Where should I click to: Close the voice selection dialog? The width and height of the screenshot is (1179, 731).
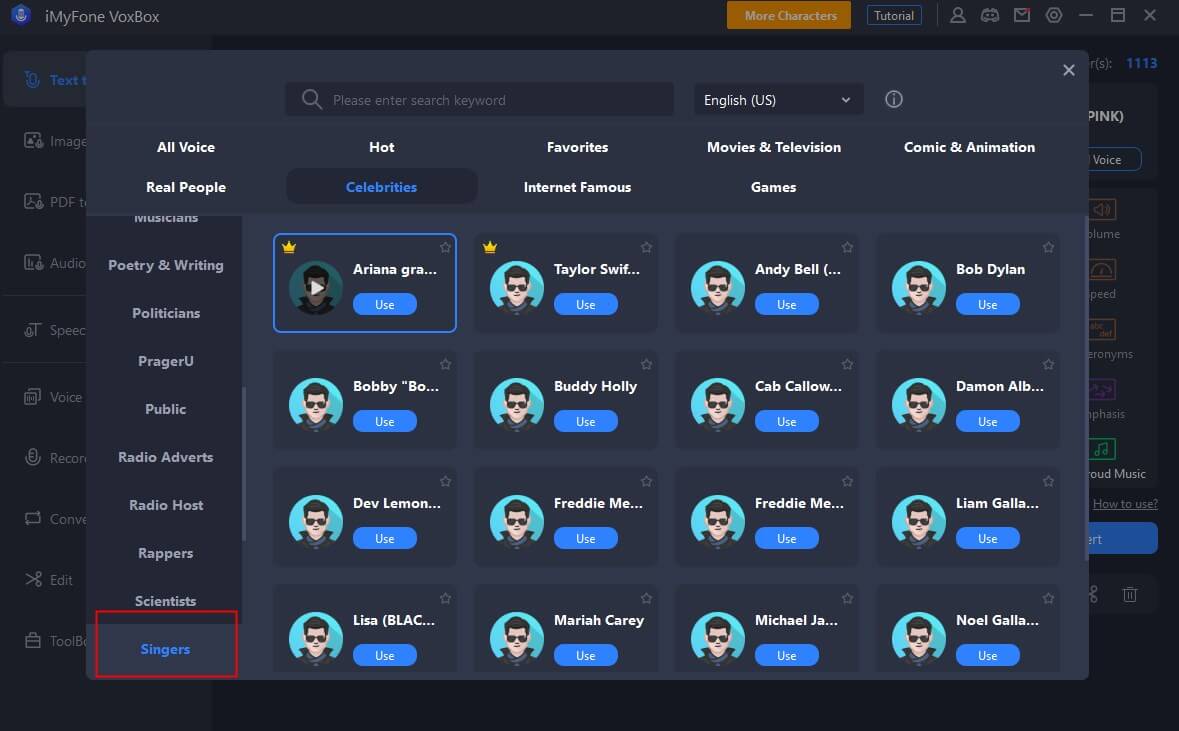pyautogui.click(x=1068, y=70)
